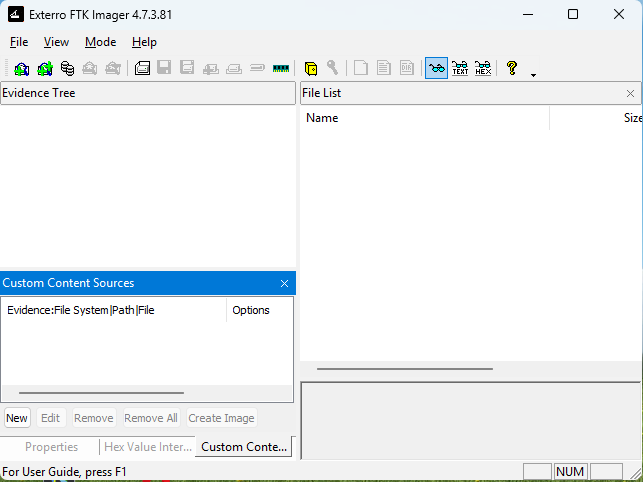Click the File List horizontal scrollbar
Screen dimensions: 643x482
coord(405,369)
